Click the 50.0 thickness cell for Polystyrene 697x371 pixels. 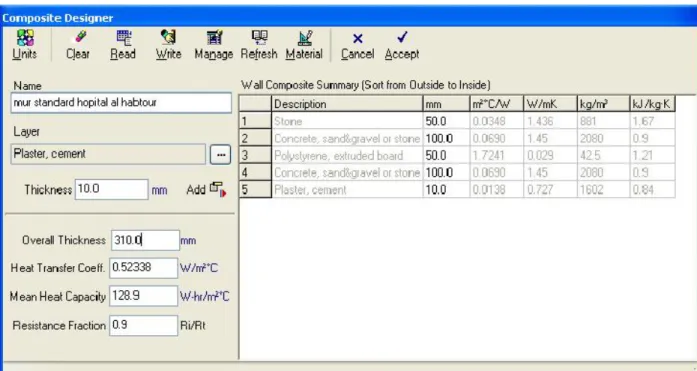click(x=446, y=156)
